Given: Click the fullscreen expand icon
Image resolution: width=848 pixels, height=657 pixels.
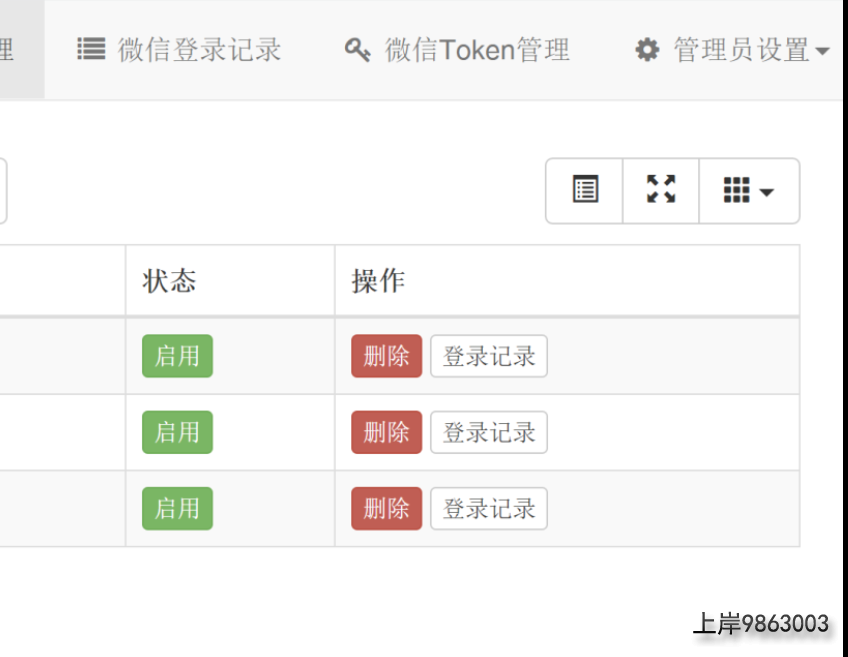Looking at the screenshot, I should pyautogui.click(x=660, y=190).
